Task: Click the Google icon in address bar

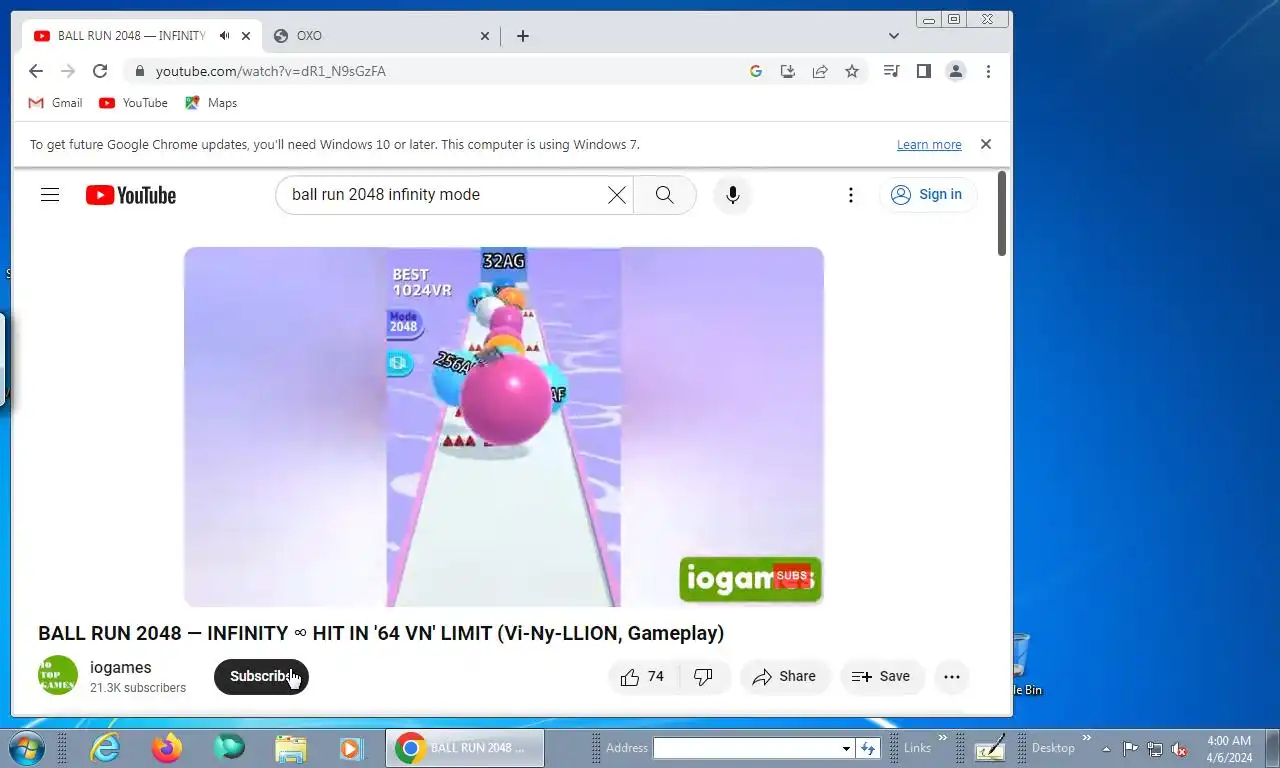Action: (756, 72)
